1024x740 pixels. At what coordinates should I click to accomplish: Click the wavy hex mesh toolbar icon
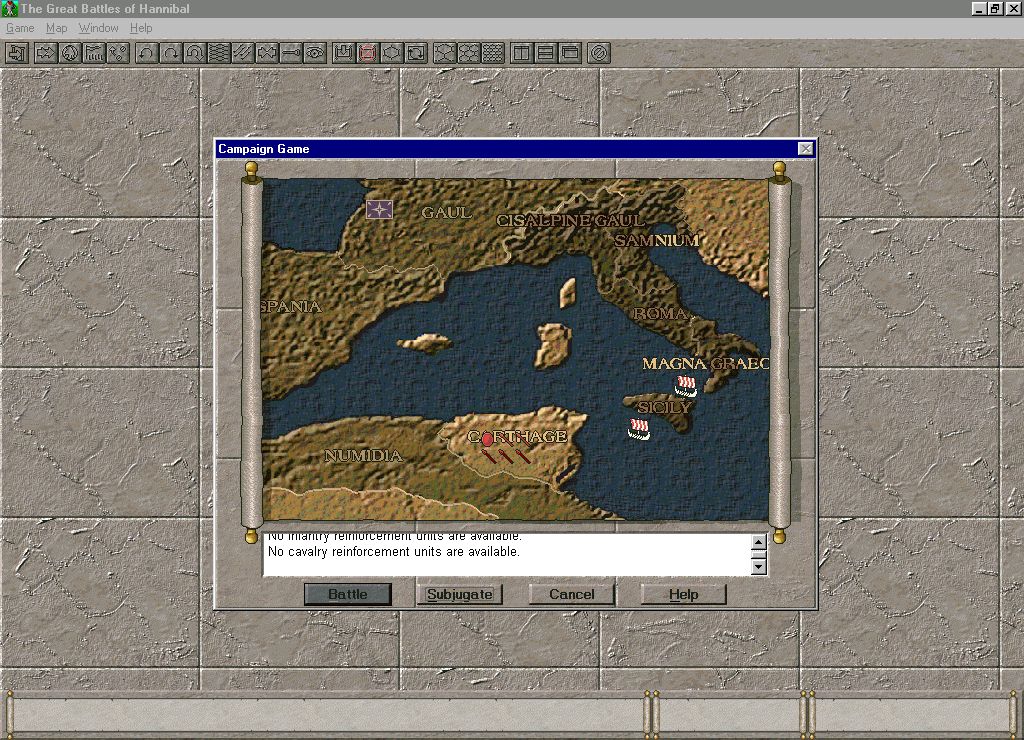[x=219, y=53]
